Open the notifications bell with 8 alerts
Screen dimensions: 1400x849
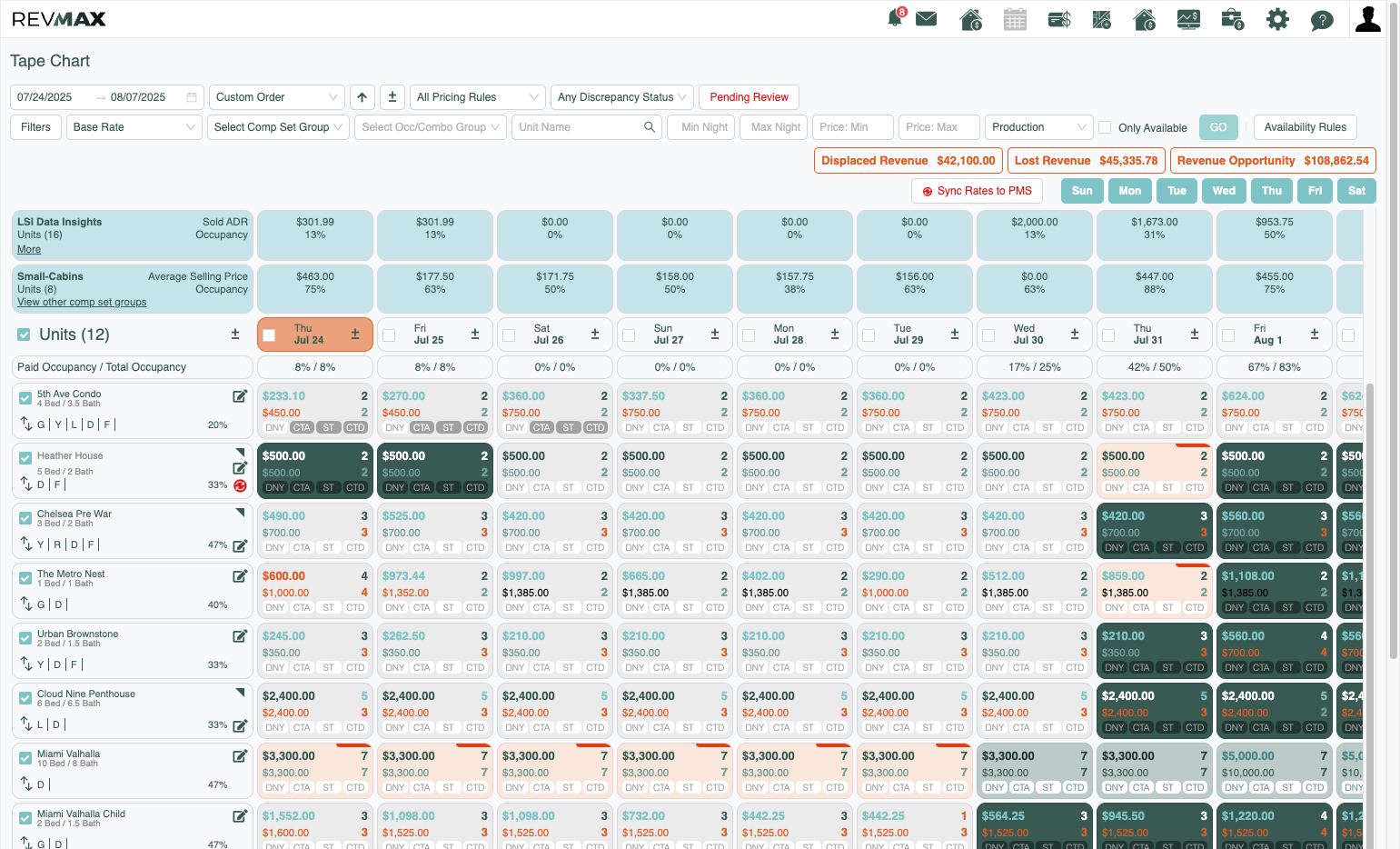[x=896, y=18]
